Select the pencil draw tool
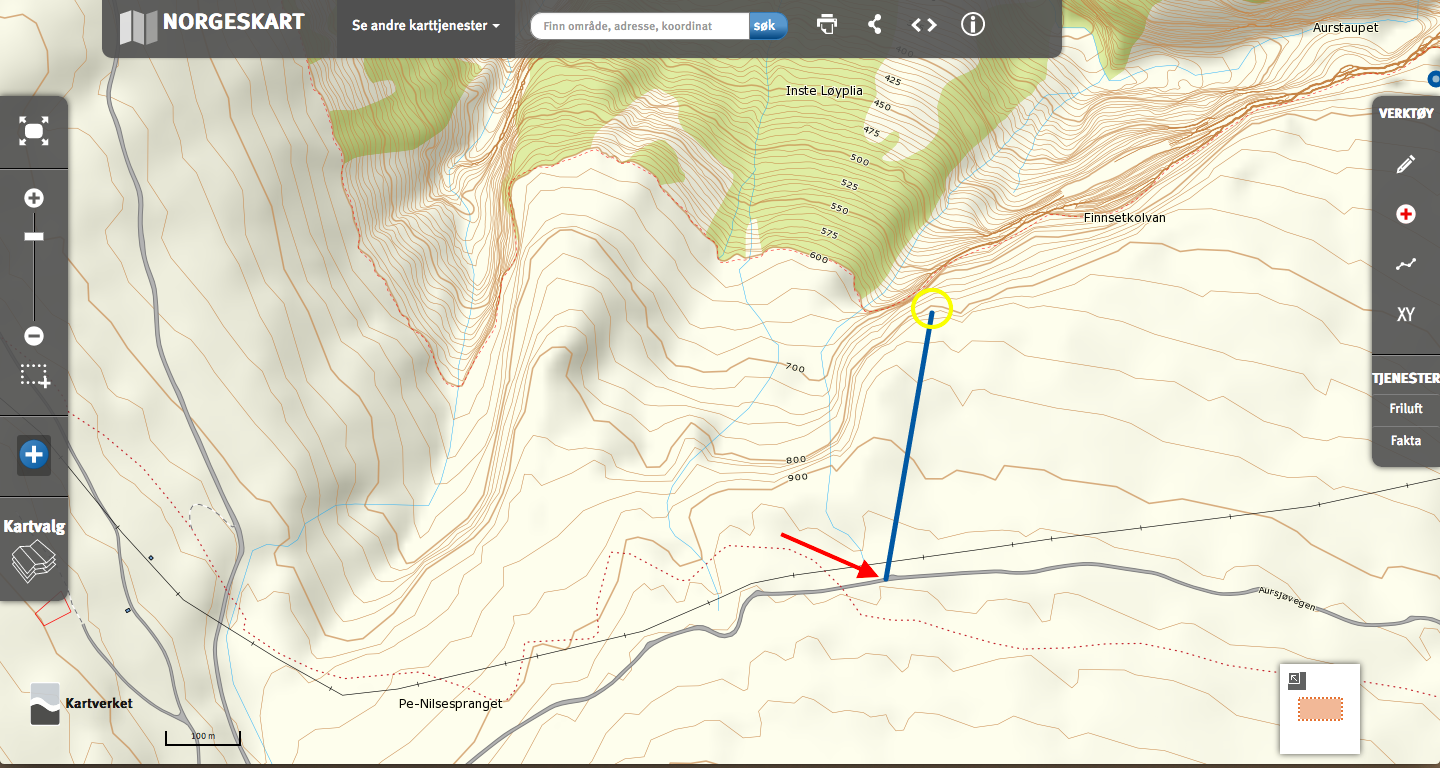This screenshot has width=1440, height=768. click(1406, 164)
